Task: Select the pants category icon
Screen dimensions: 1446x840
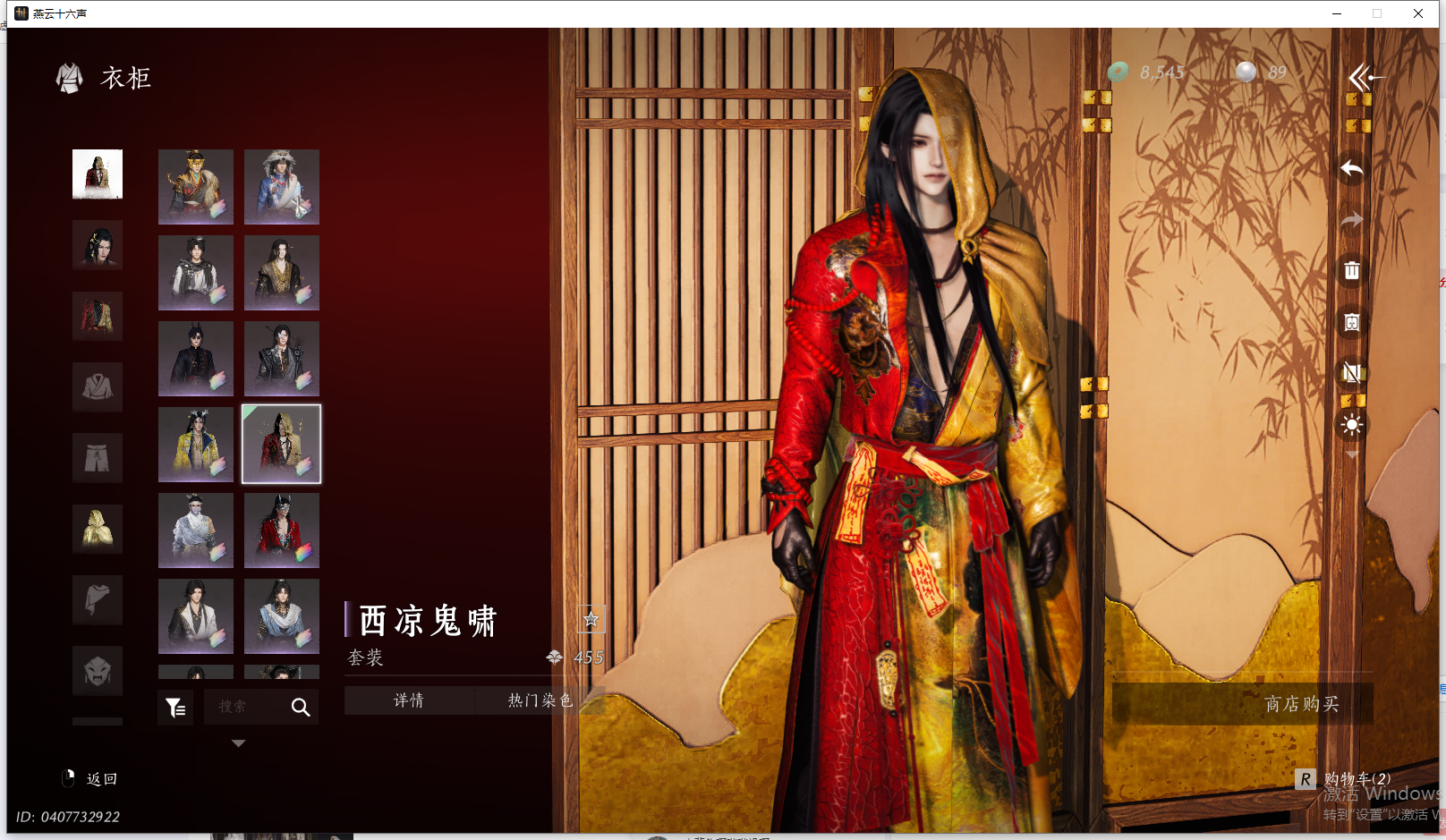Action: 98,458
